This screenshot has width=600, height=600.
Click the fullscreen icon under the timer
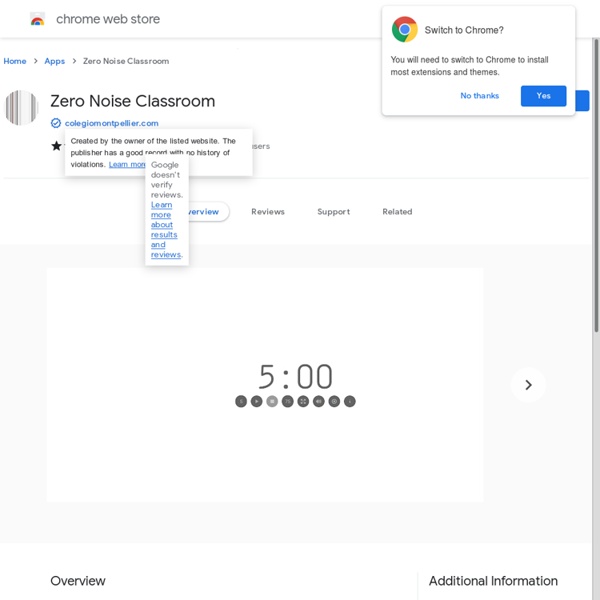[x=303, y=401]
